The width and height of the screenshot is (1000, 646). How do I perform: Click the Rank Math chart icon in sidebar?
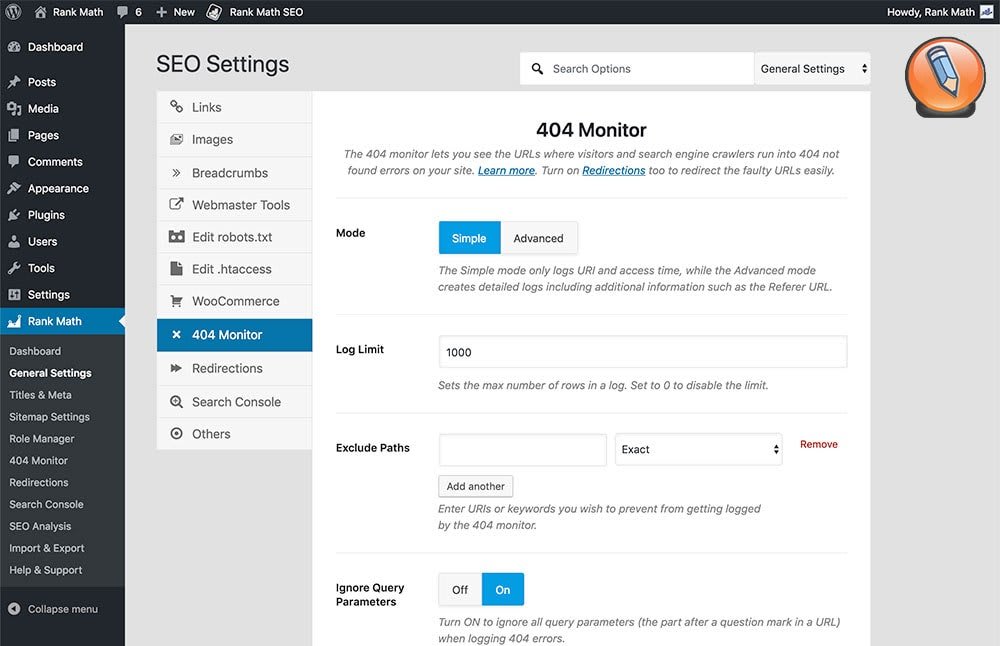pyautogui.click(x=14, y=321)
